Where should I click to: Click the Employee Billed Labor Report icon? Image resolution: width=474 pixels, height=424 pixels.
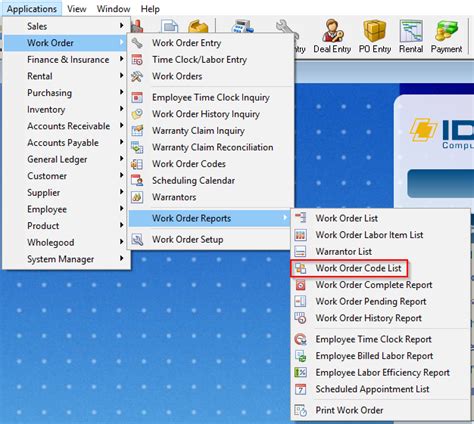point(301,356)
